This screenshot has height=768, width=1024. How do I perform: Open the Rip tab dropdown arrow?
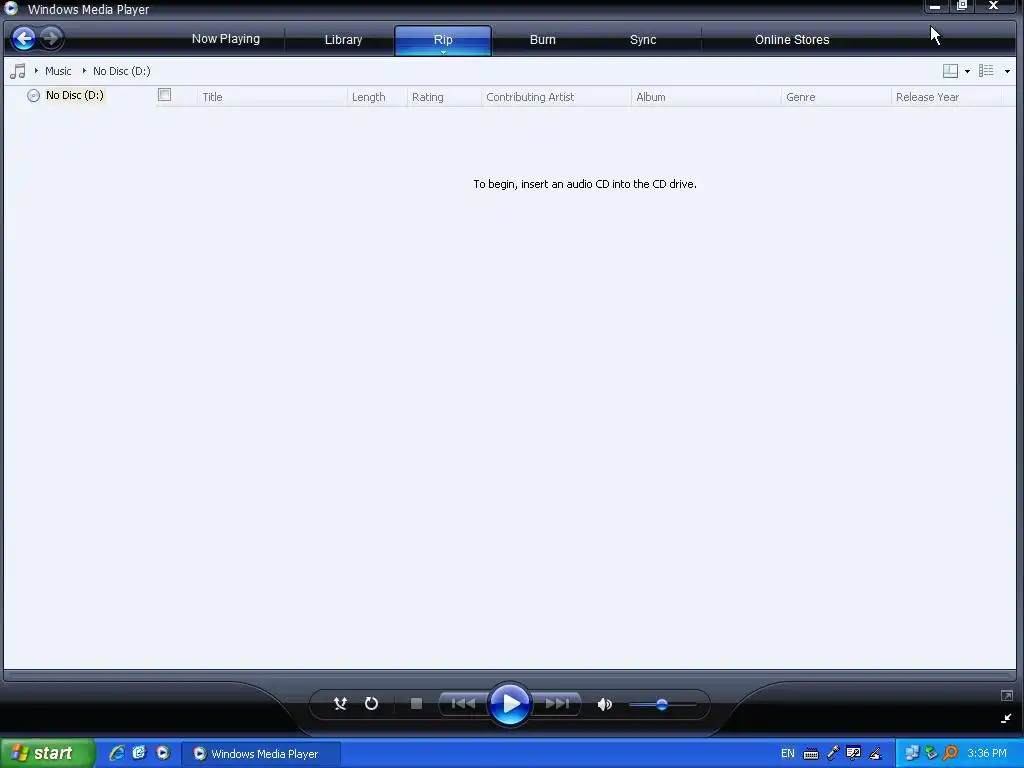(443, 52)
